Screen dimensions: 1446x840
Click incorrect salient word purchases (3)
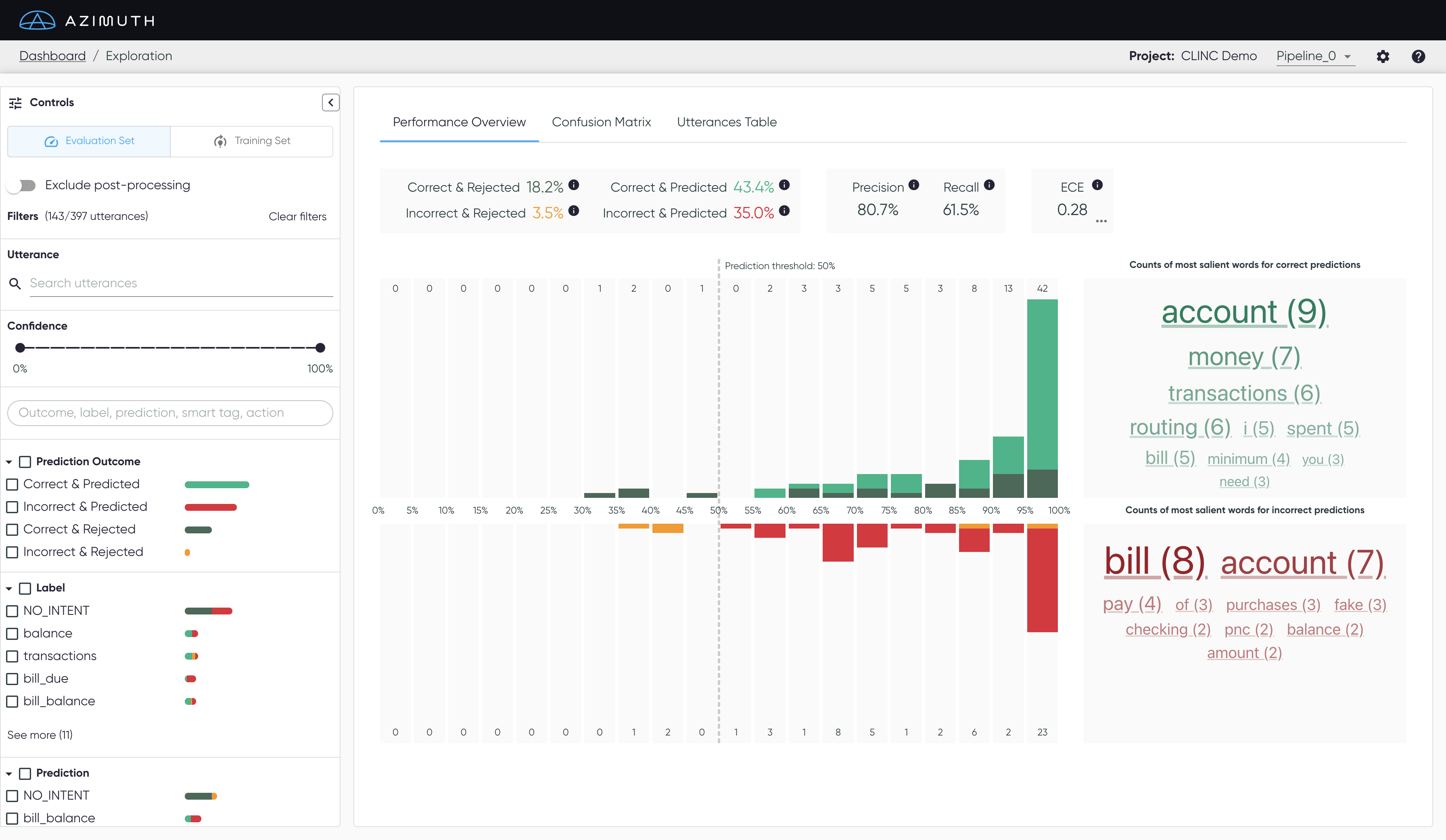click(x=1273, y=605)
